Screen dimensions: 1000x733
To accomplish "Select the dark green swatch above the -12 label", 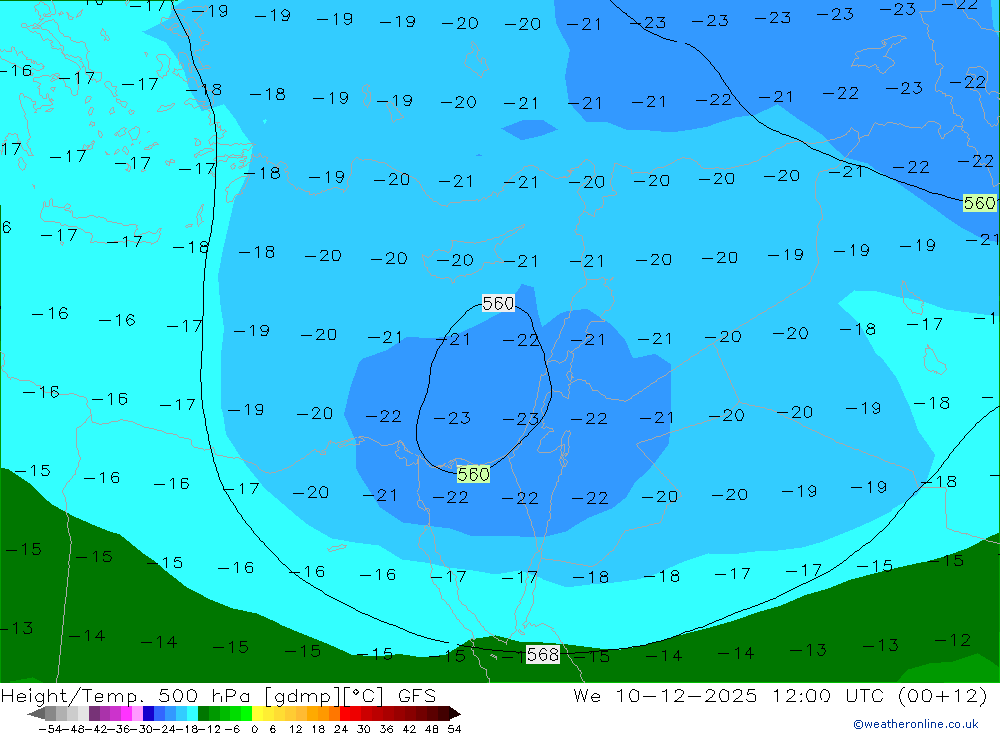I will pyautogui.click(x=203, y=713).
